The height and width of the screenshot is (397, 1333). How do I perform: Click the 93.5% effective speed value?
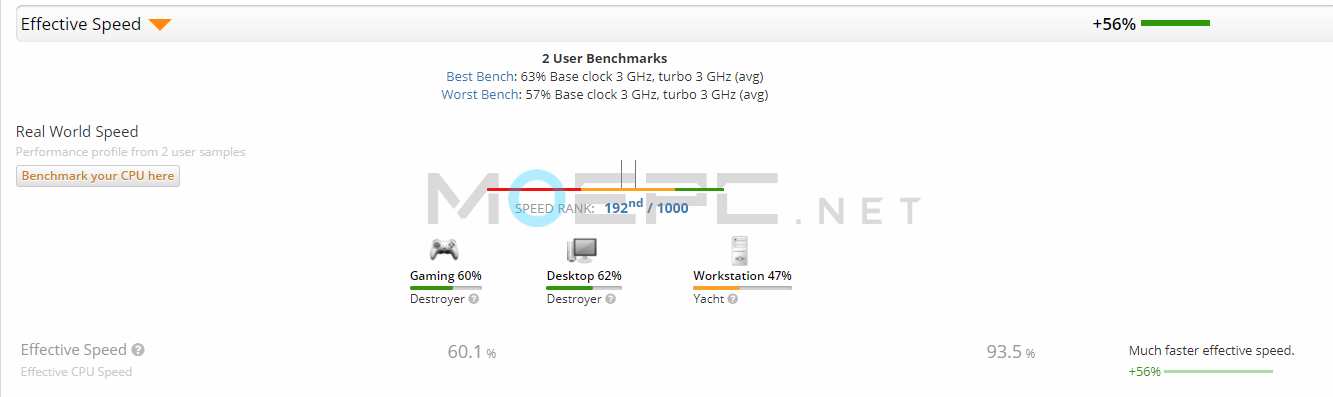click(x=1010, y=352)
